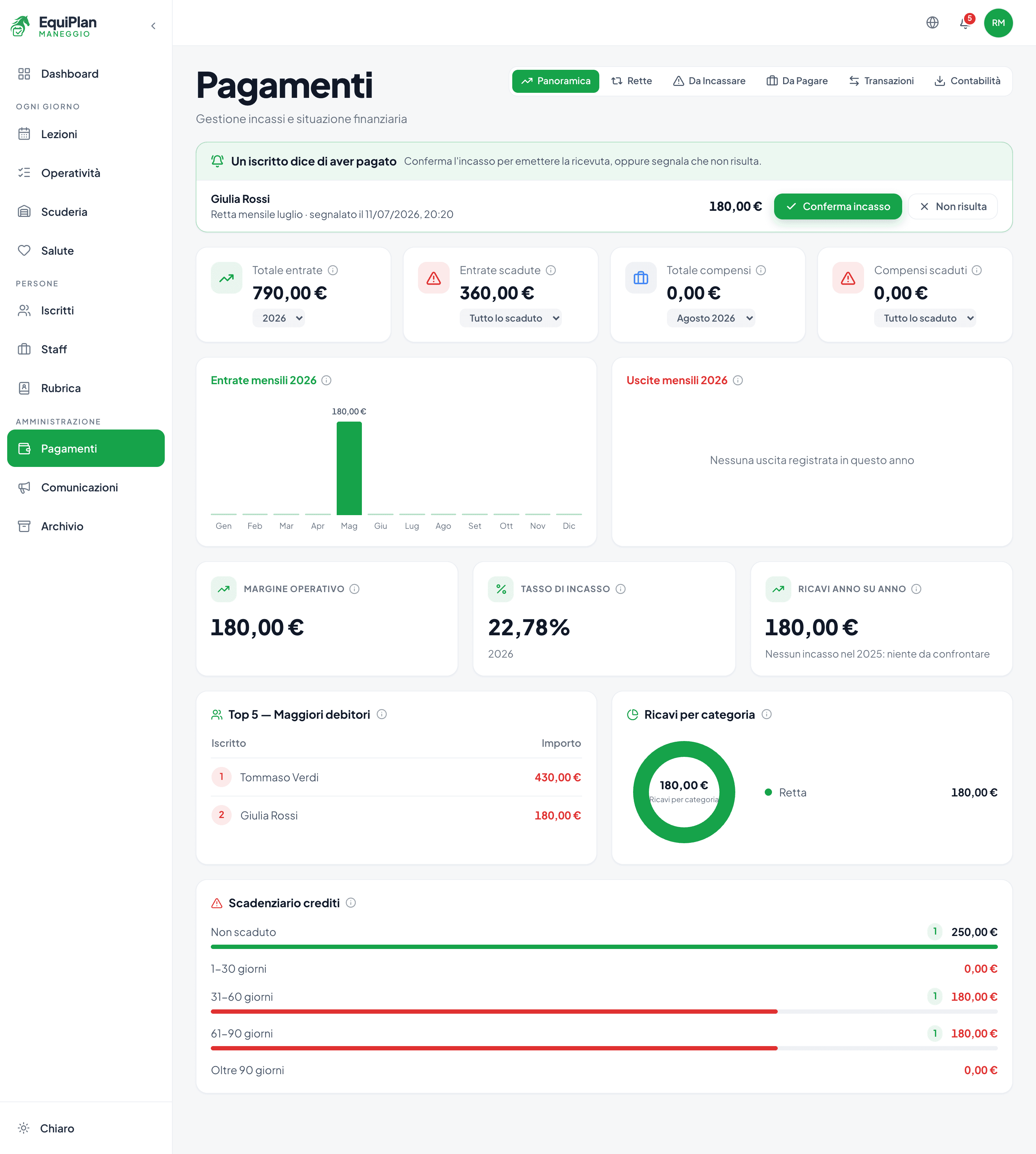
Task: Open Lezioni in the sidebar
Action: coord(86,135)
